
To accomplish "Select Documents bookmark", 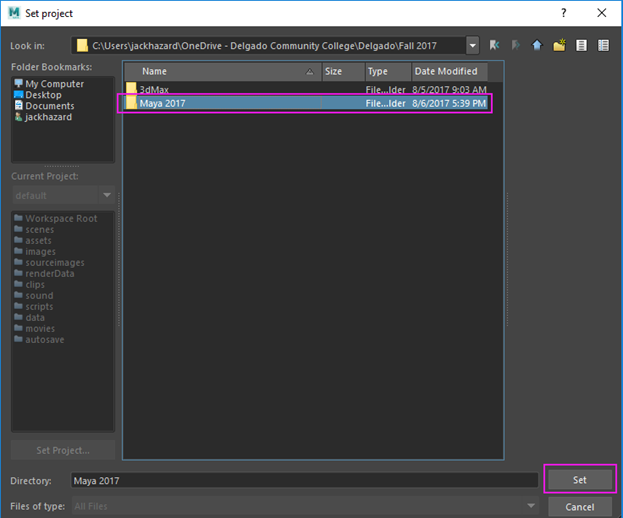I will pyautogui.click(x=50, y=106).
